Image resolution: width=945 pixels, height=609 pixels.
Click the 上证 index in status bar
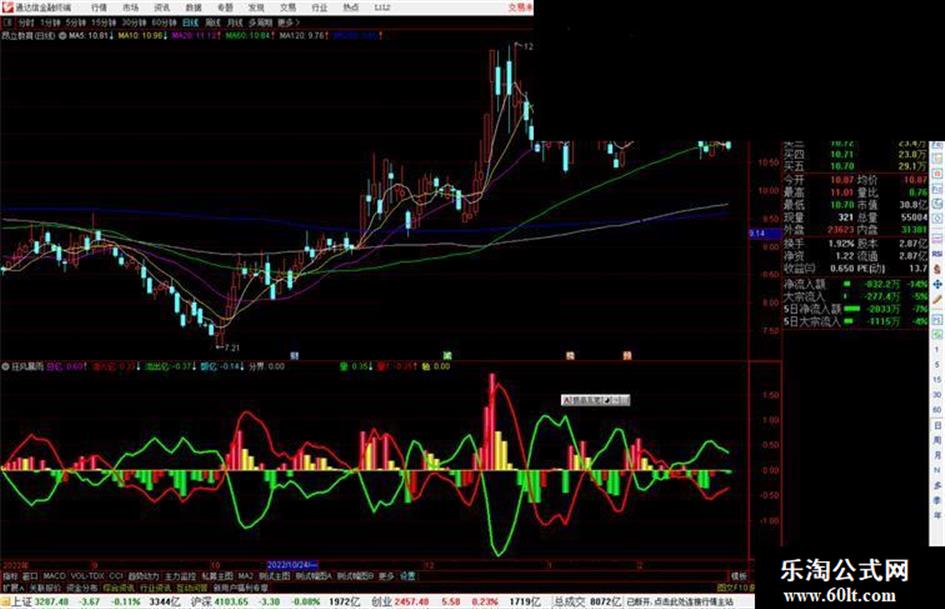[22, 602]
